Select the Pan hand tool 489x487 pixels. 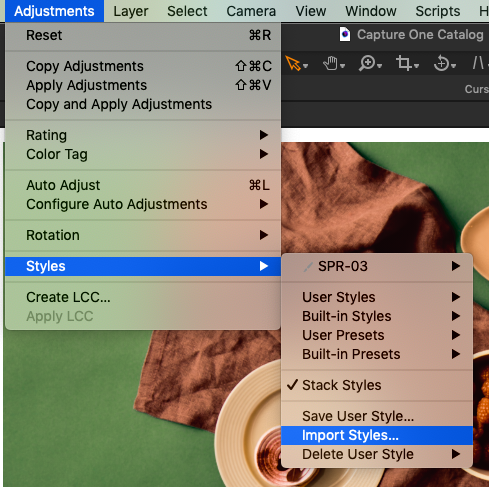pyautogui.click(x=331, y=63)
